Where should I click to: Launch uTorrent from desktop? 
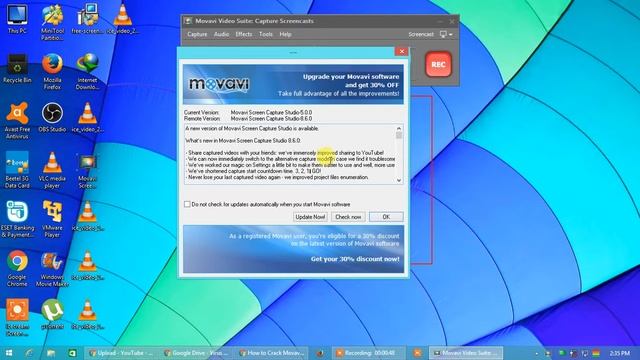(x=52, y=315)
